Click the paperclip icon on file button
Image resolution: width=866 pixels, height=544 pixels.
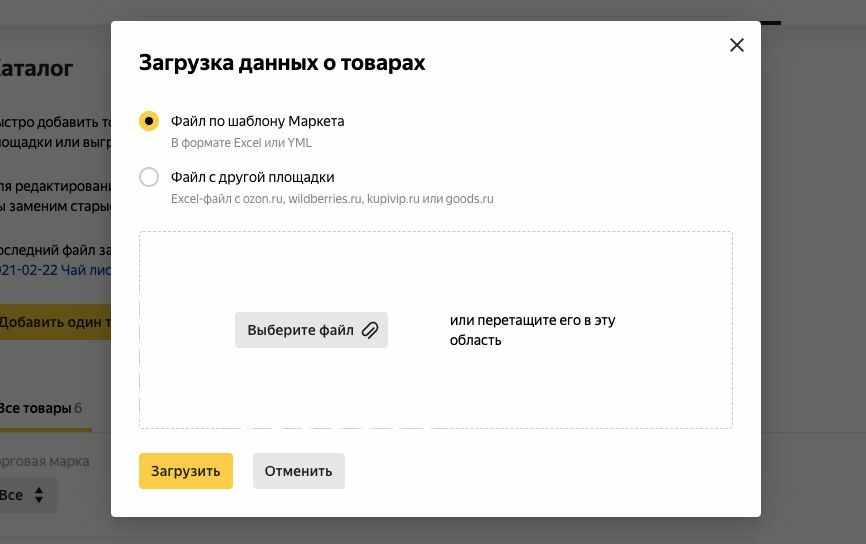pyautogui.click(x=370, y=330)
